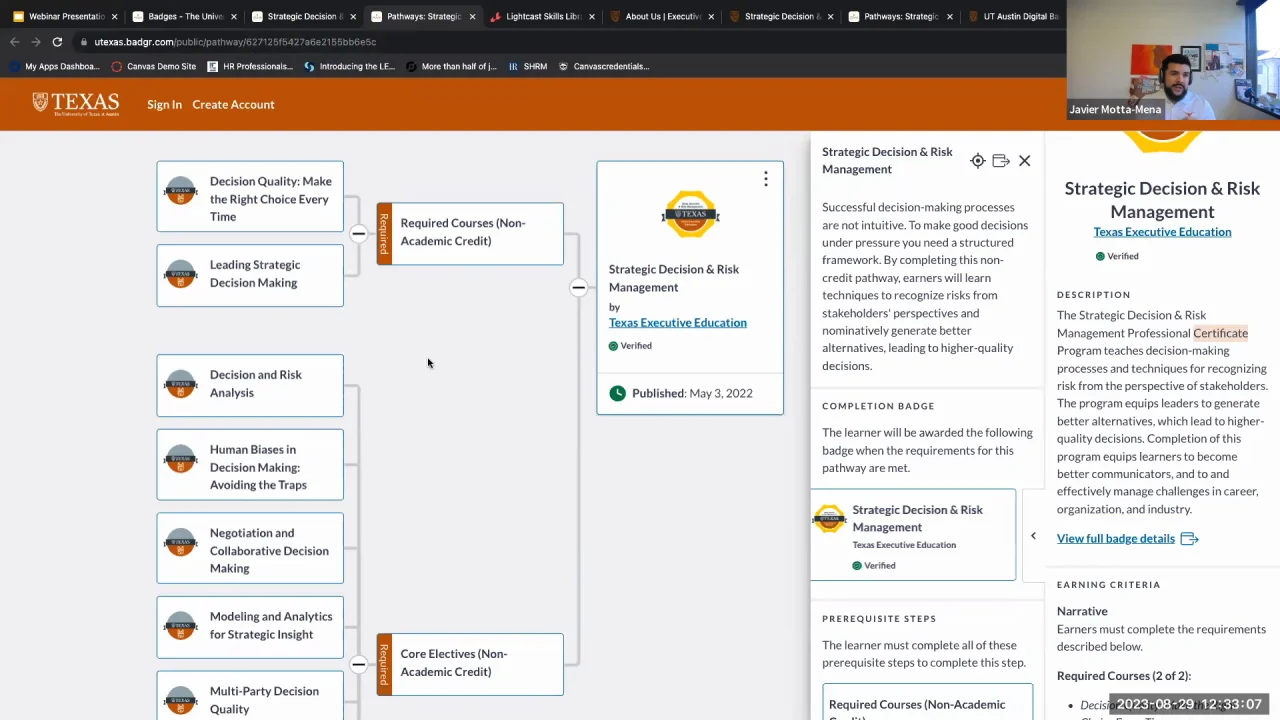1280x720 pixels.
Task: Click the Decision Quality badge icon
Action: [x=180, y=192]
